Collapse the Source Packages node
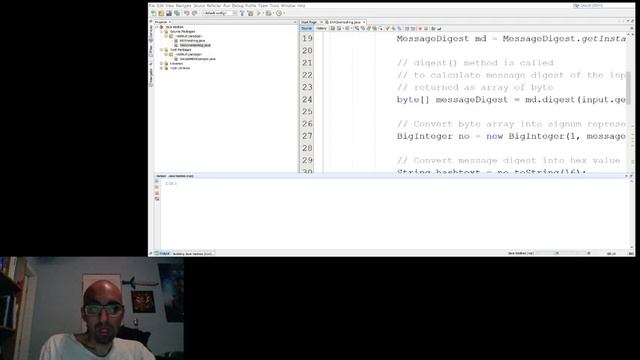The image size is (640, 360). pos(162,31)
